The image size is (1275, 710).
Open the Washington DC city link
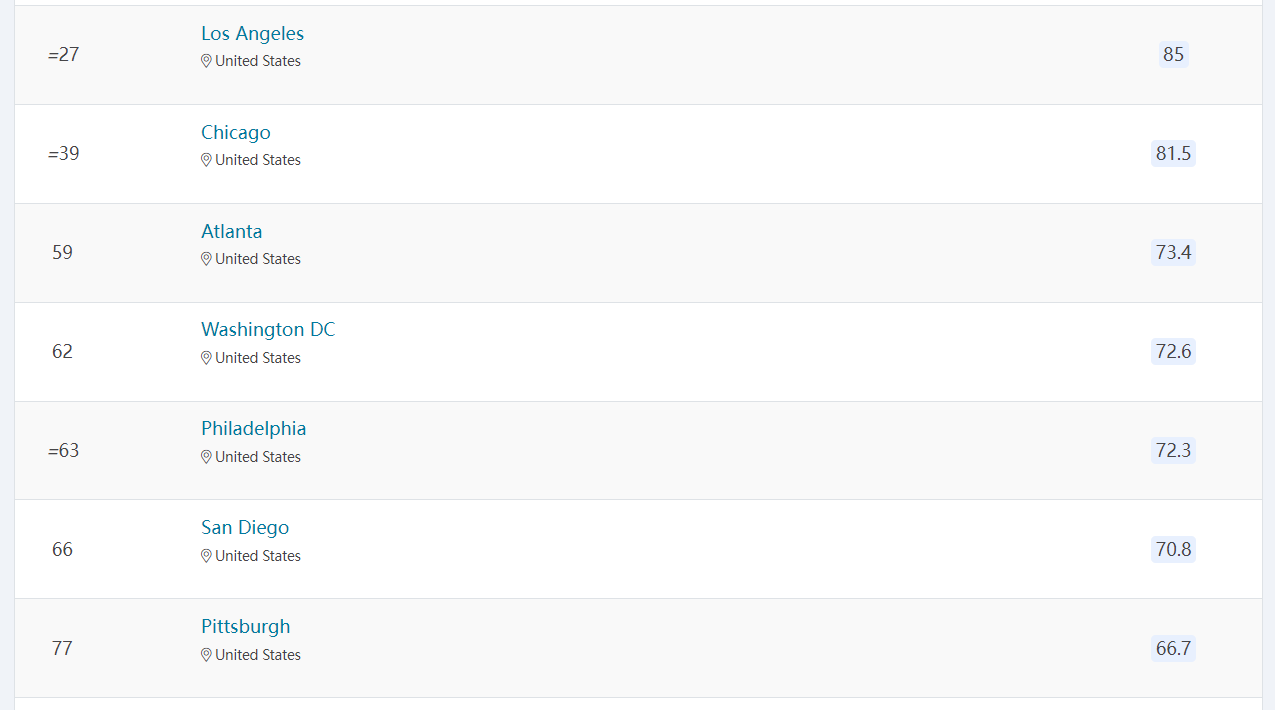(268, 330)
